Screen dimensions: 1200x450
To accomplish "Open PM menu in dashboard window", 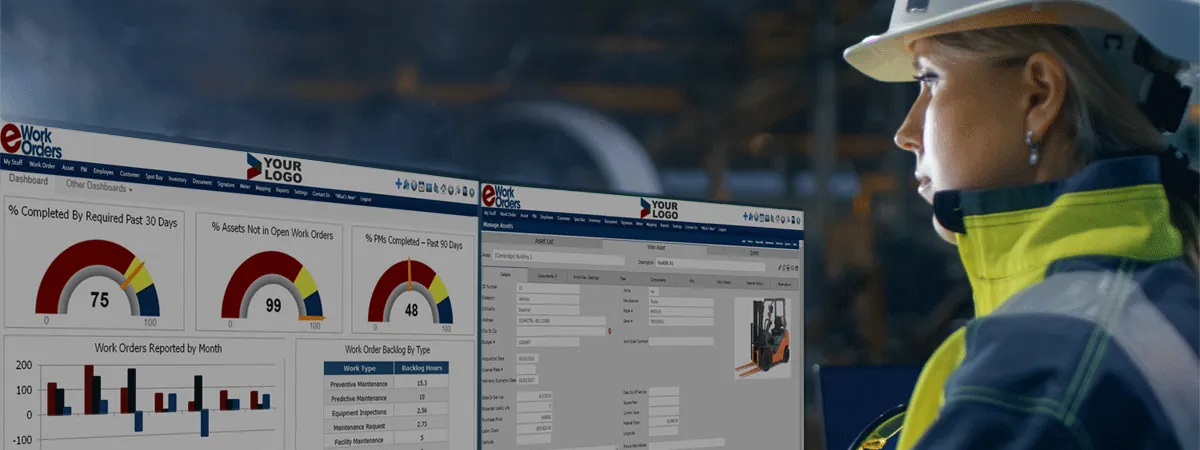I will pos(84,170).
